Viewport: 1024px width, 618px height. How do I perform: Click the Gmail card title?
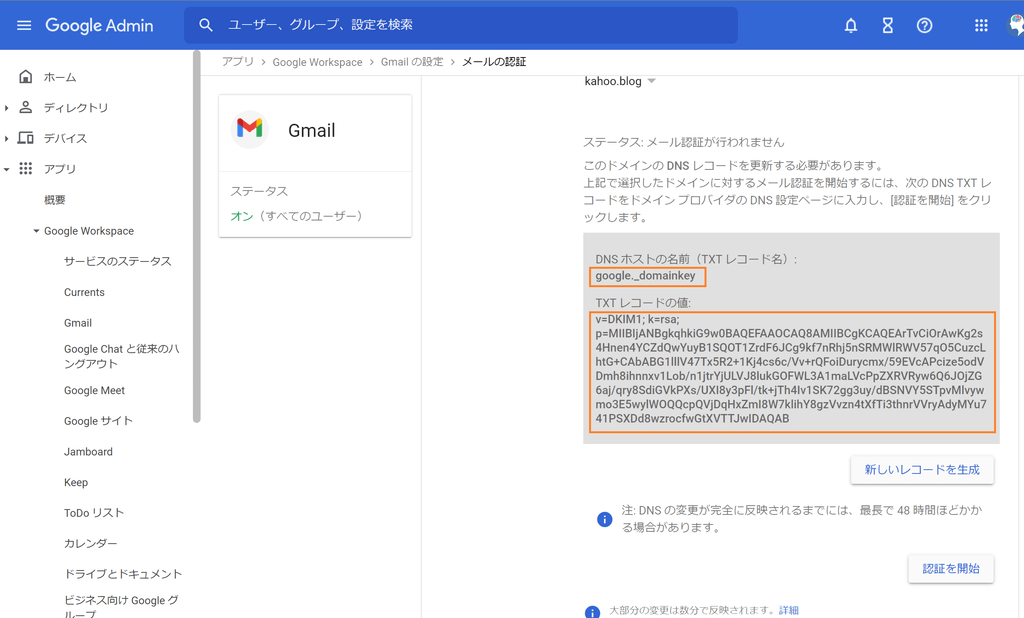coord(312,130)
